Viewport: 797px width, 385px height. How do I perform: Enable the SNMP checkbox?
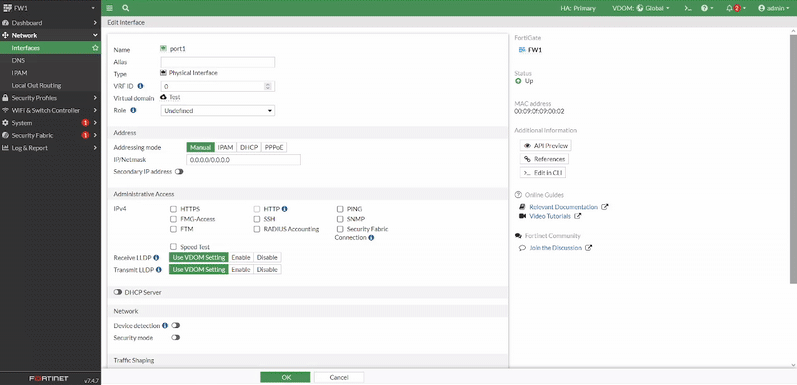click(340, 219)
